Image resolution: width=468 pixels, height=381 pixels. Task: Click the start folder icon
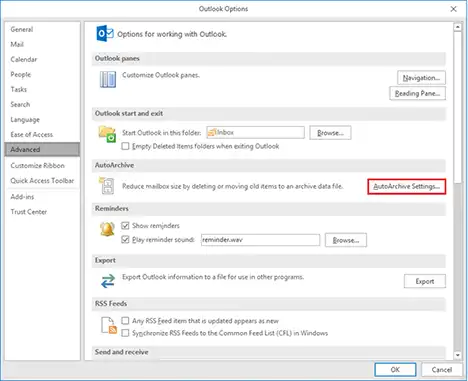pos(107,134)
